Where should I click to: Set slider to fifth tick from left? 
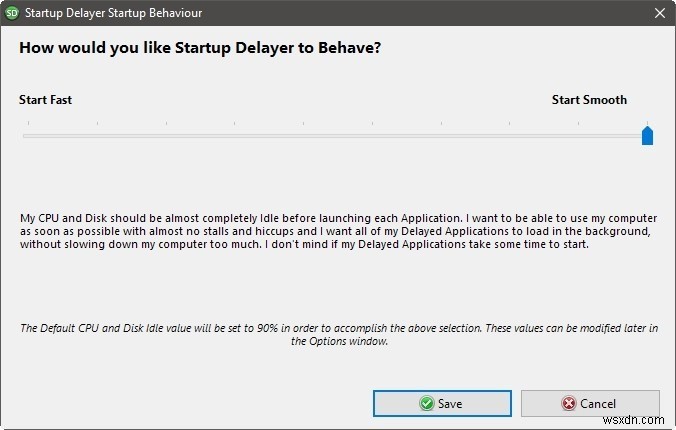pos(304,135)
